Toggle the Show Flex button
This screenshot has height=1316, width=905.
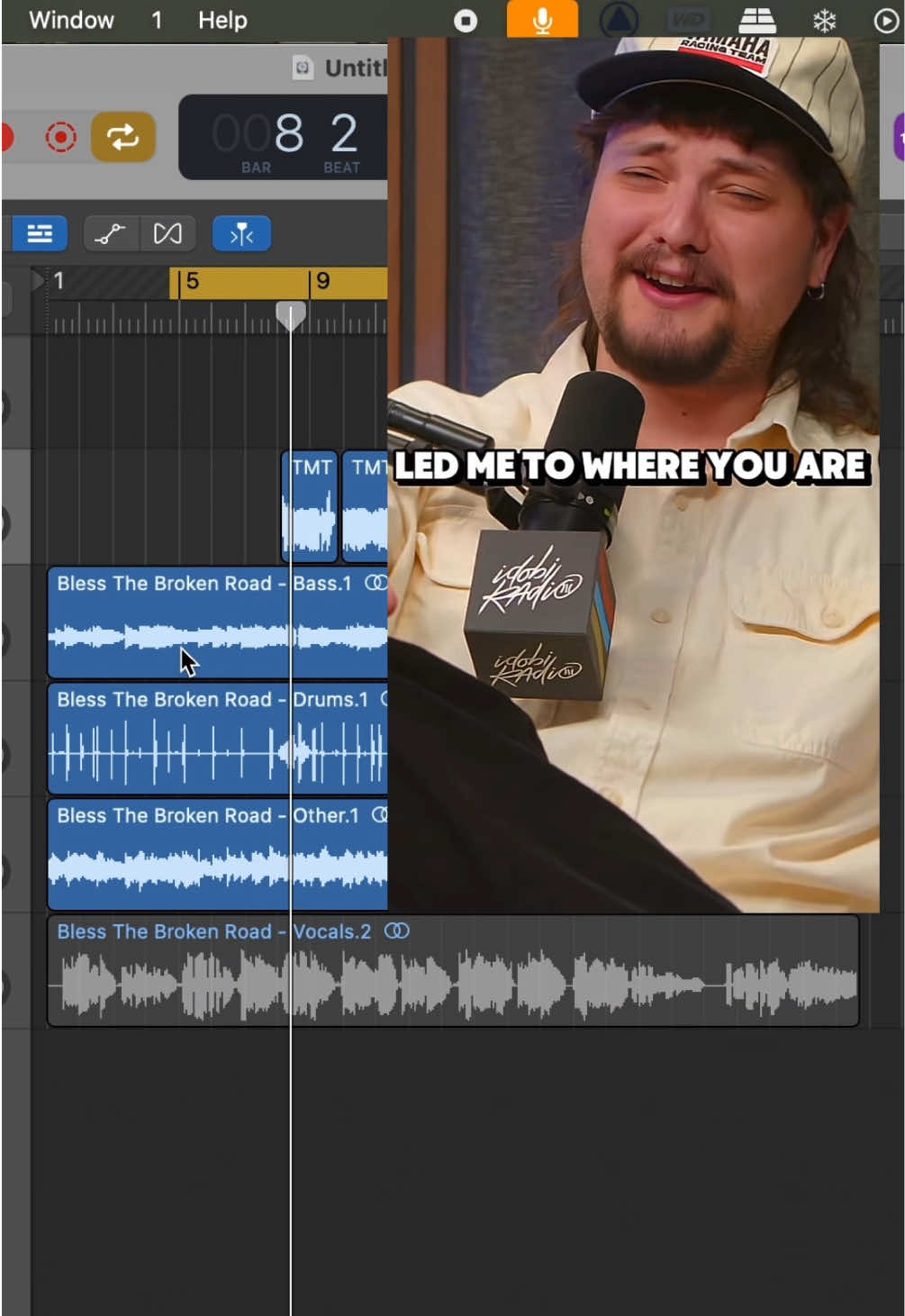coord(167,234)
